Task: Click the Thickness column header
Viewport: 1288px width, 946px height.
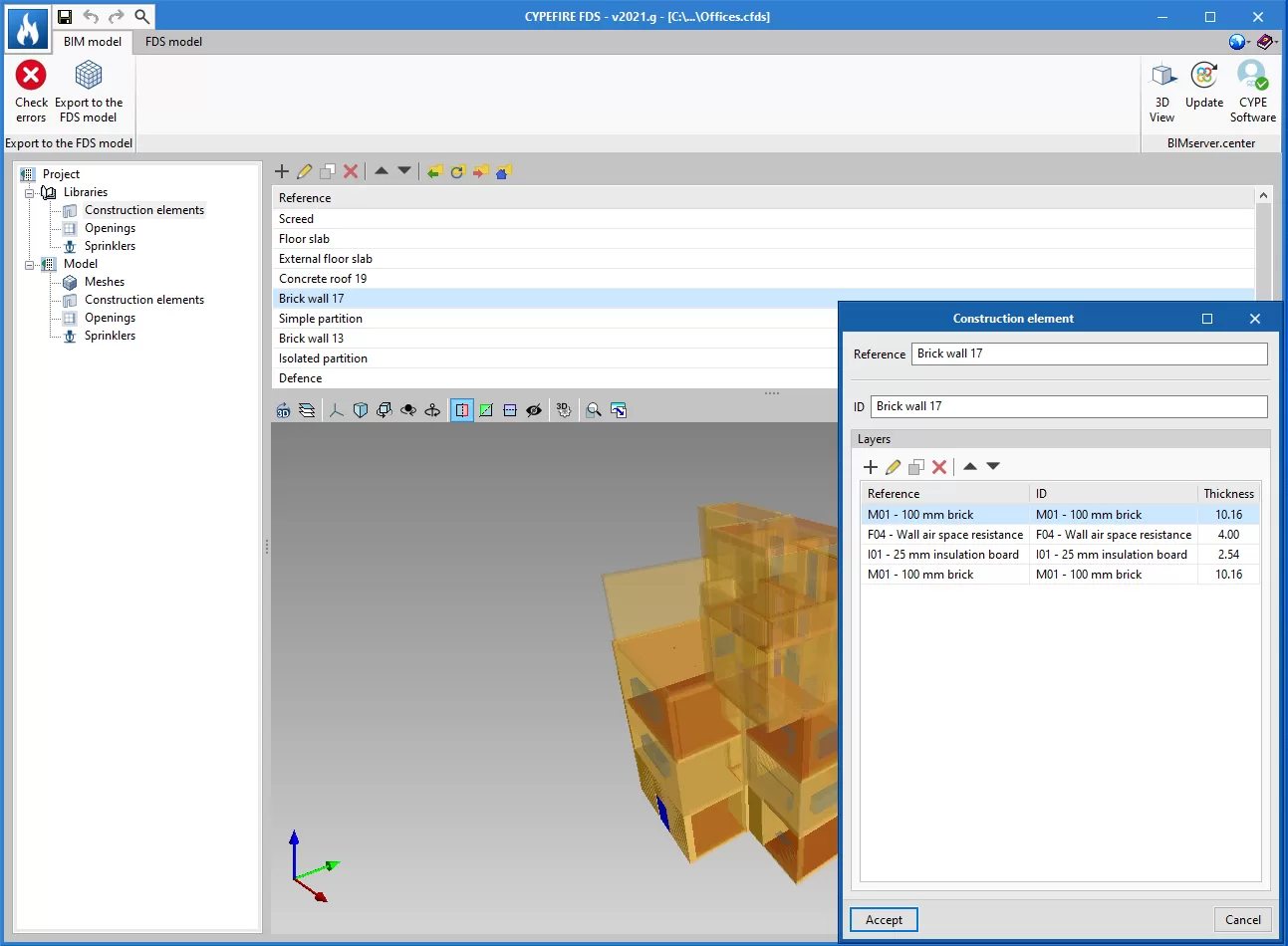Action: click(x=1228, y=494)
